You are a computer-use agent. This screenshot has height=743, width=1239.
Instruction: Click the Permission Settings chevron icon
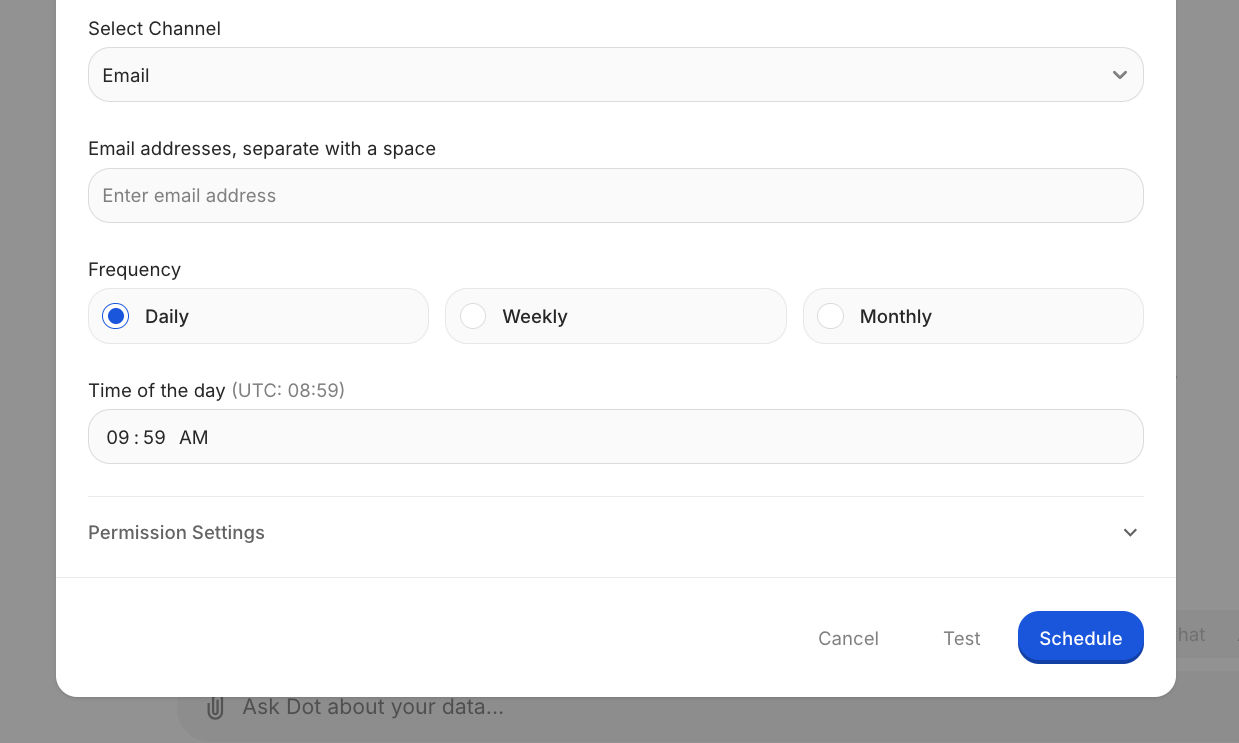1130,533
